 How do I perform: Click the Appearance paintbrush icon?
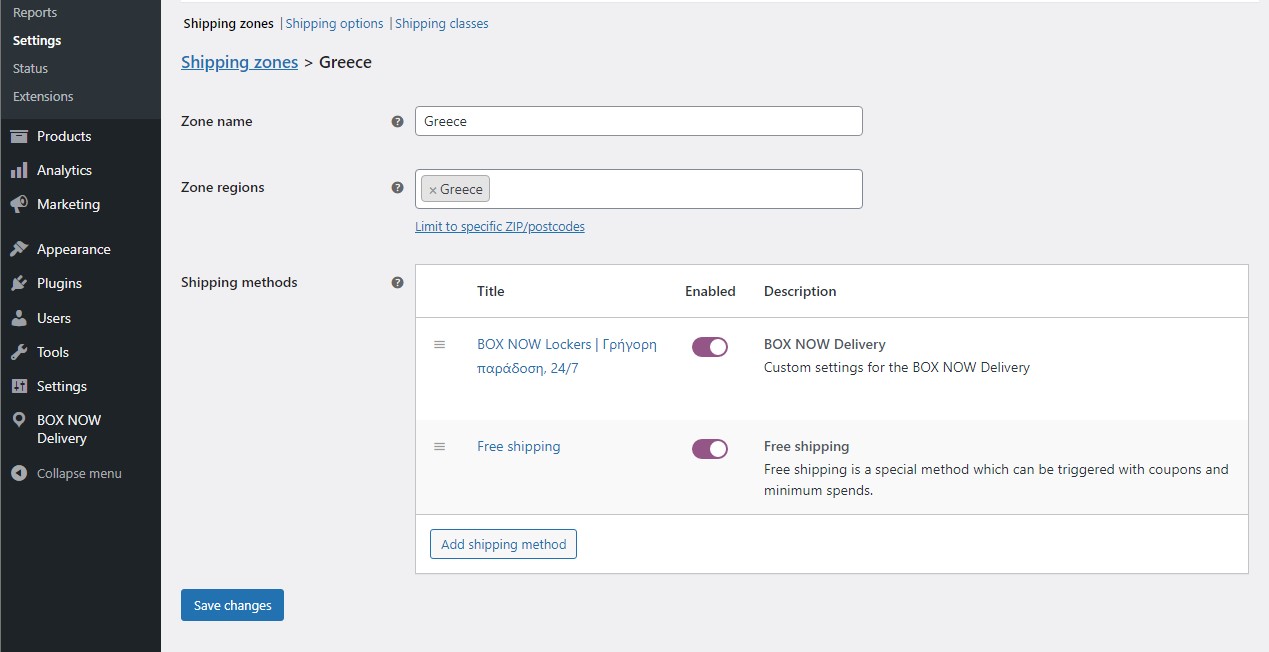(x=19, y=249)
